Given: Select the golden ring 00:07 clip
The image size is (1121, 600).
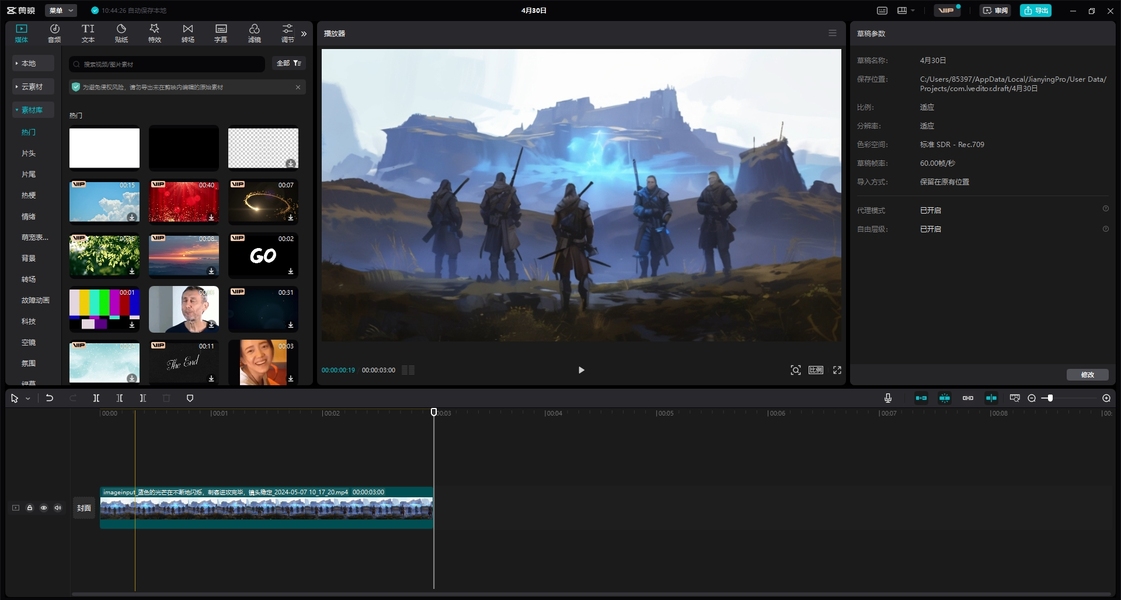Looking at the screenshot, I should pyautogui.click(x=263, y=201).
